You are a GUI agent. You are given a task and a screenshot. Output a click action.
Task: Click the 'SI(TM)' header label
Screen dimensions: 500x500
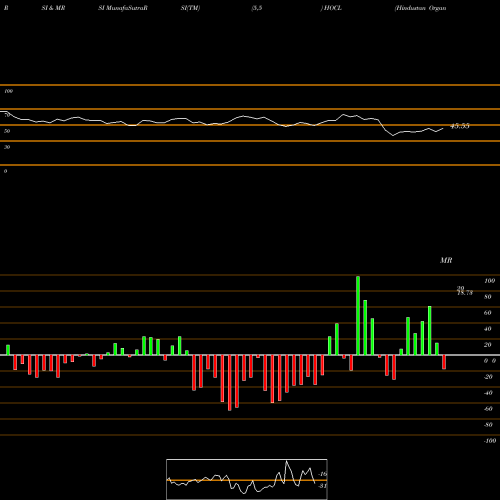click(190, 8)
